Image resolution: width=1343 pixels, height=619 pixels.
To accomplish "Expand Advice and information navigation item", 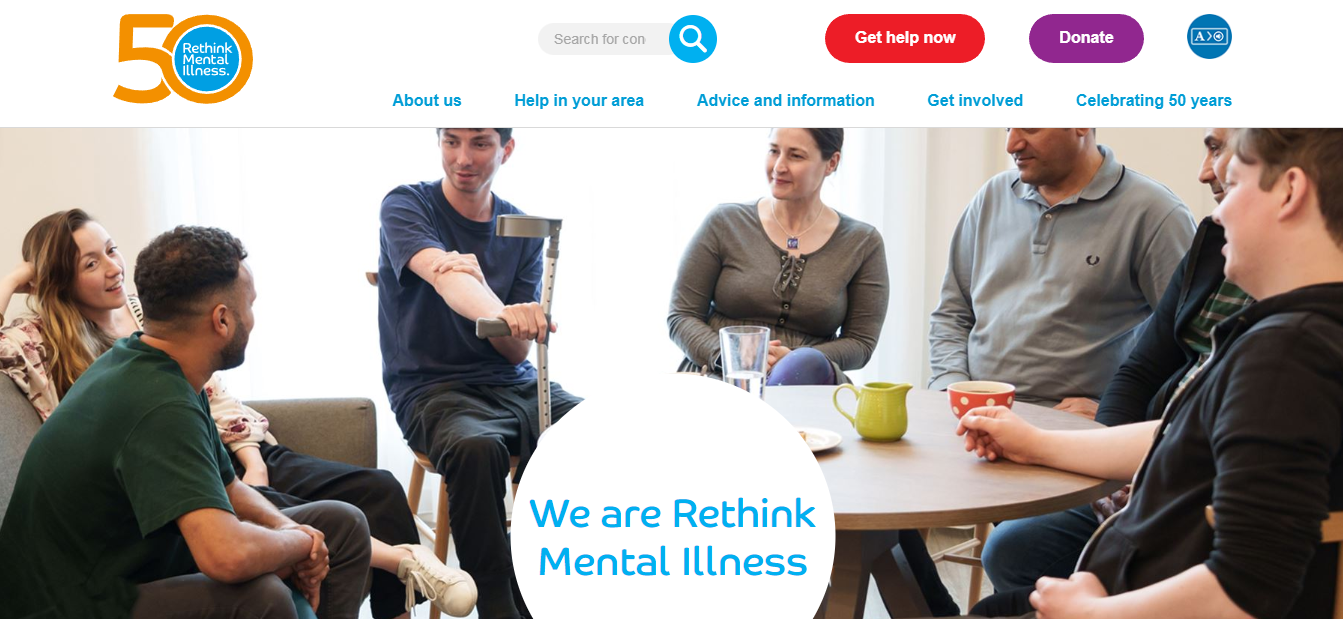I will 786,100.
